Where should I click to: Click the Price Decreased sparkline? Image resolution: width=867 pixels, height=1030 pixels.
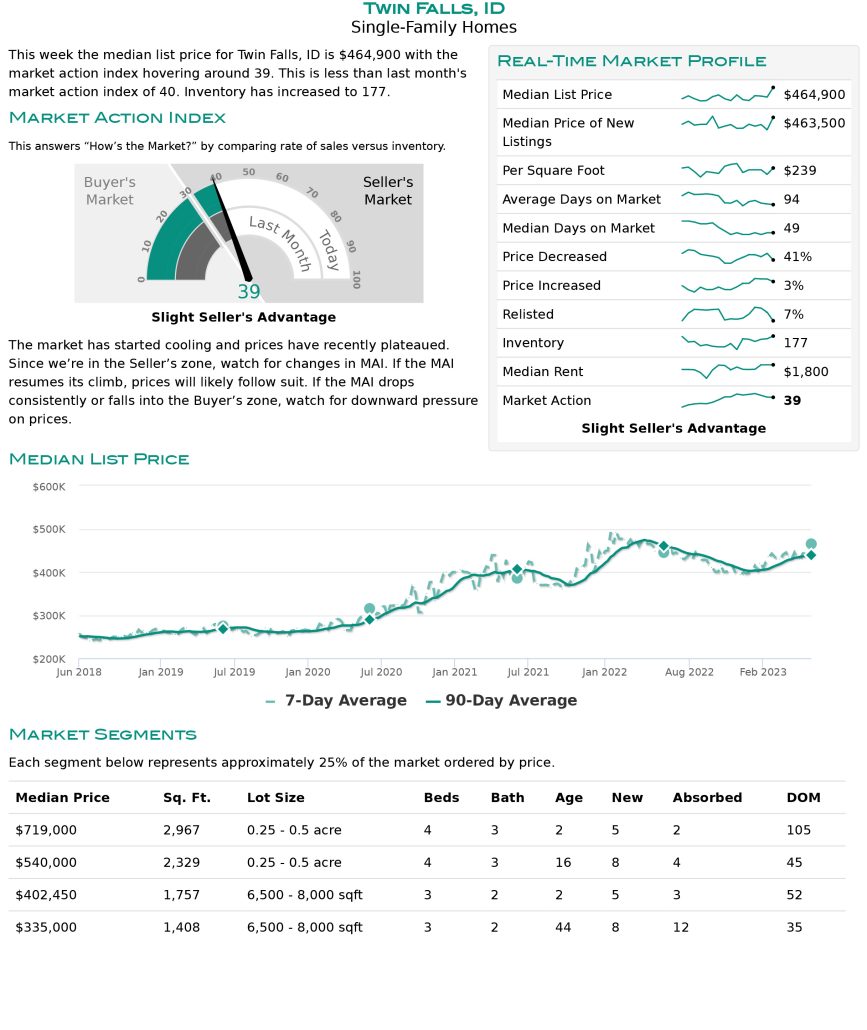(x=727, y=256)
